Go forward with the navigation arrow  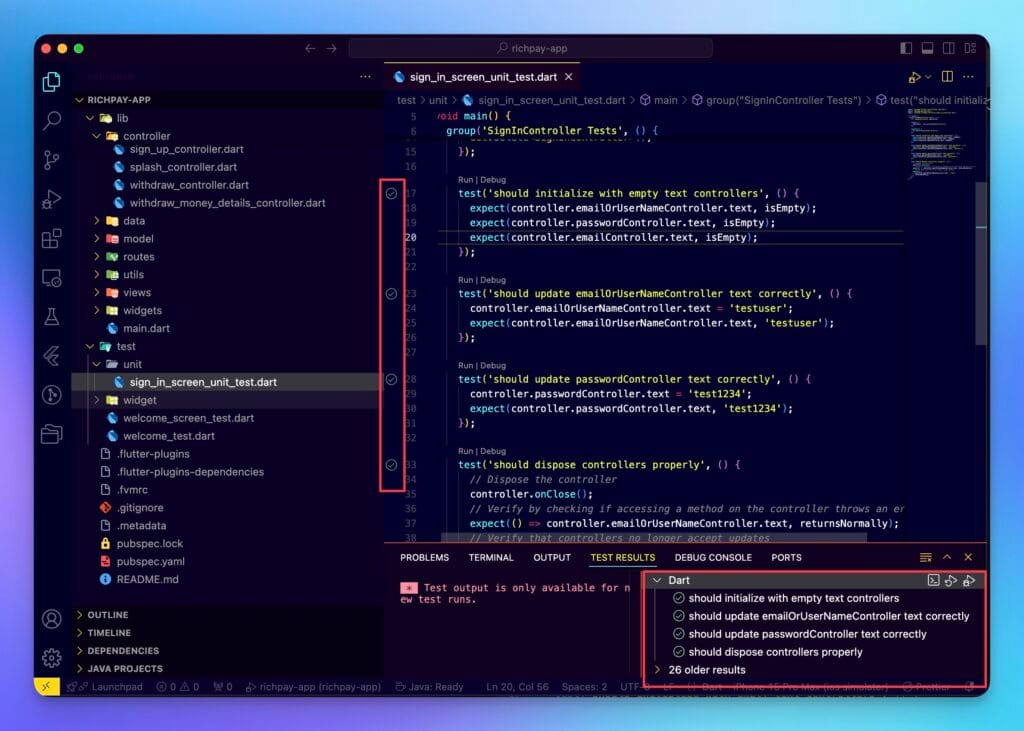pyautogui.click(x=332, y=48)
